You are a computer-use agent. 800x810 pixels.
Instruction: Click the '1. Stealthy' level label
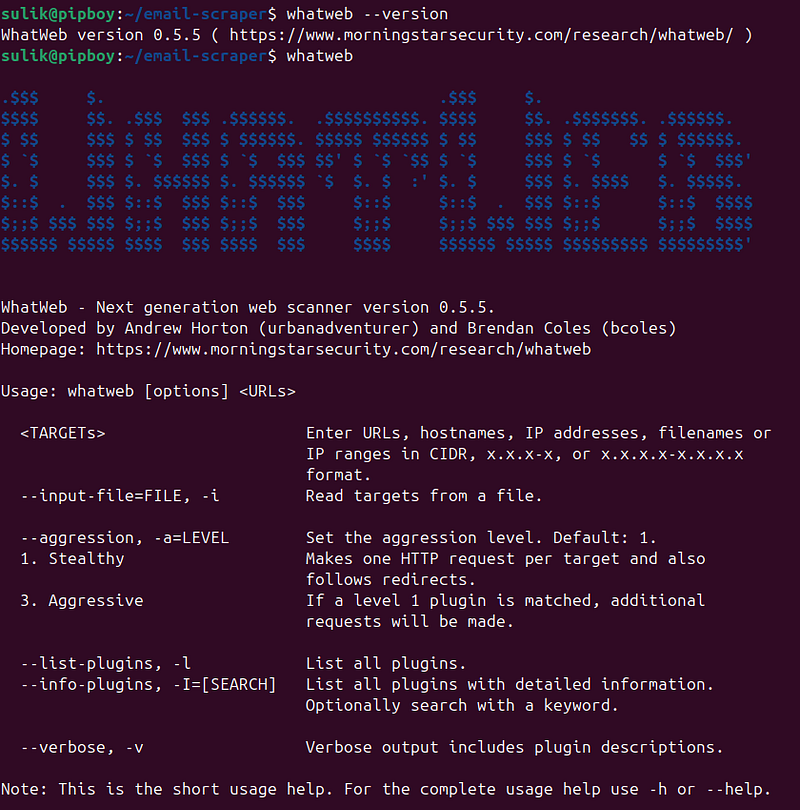[x=72, y=559]
